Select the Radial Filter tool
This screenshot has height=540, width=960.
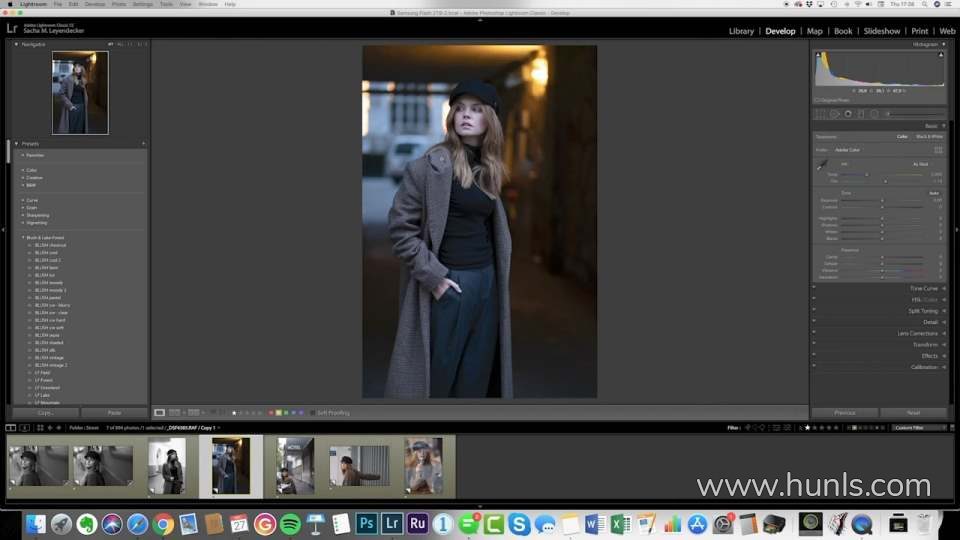(x=874, y=114)
